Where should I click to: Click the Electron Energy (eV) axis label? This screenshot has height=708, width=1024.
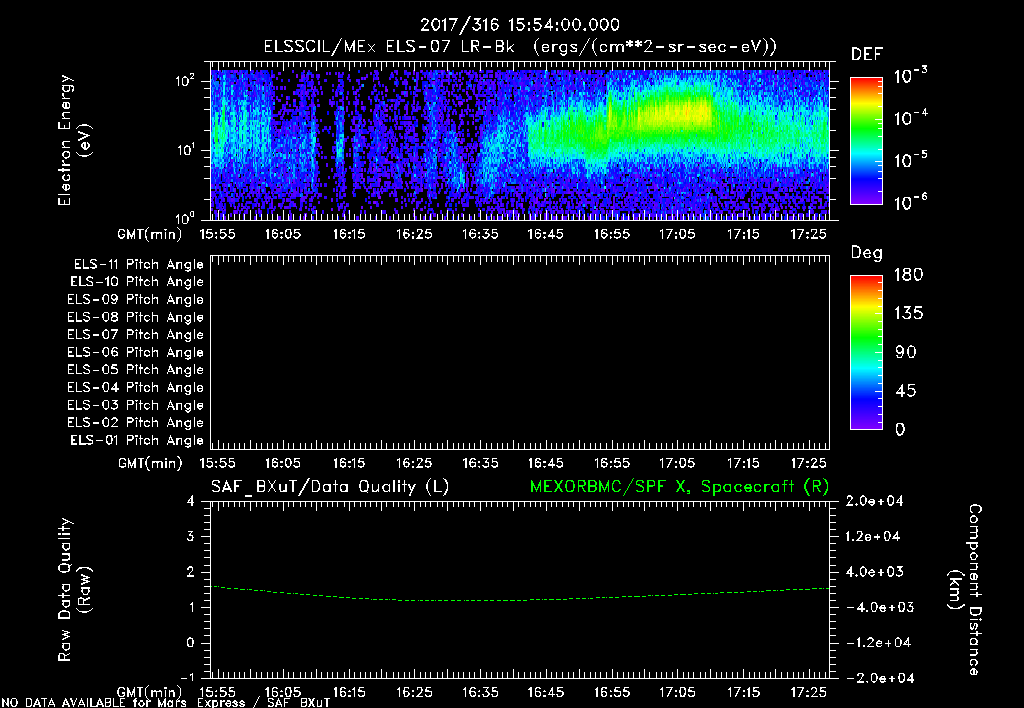[74, 140]
